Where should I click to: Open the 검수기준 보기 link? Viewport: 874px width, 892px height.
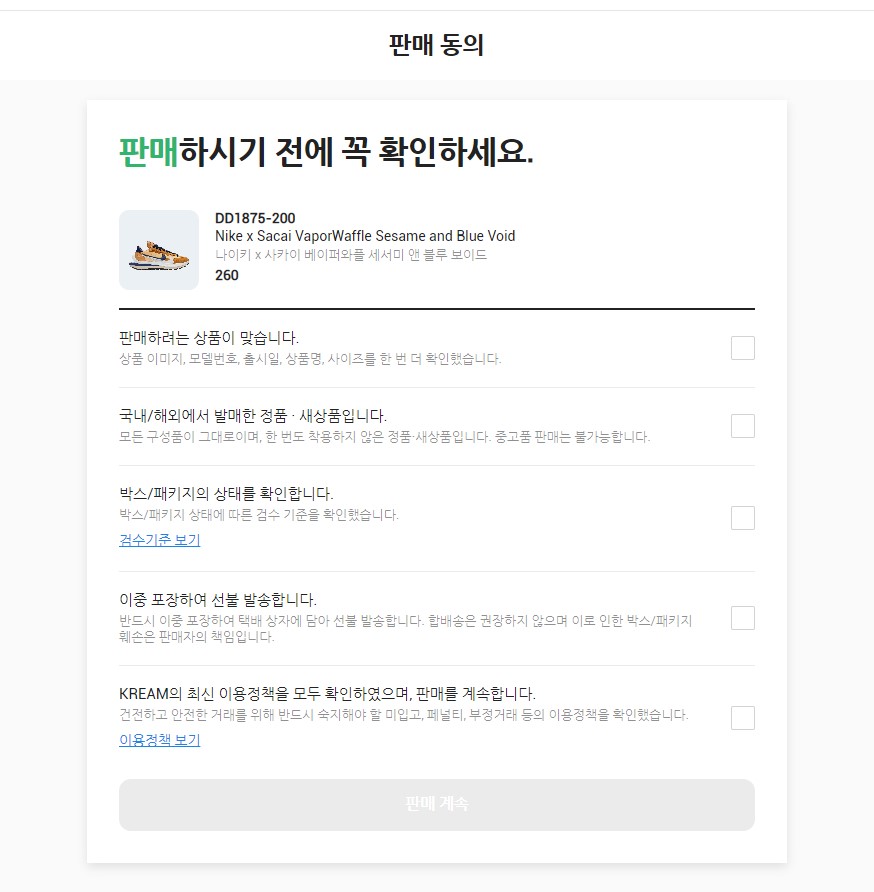[x=158, y=540]
